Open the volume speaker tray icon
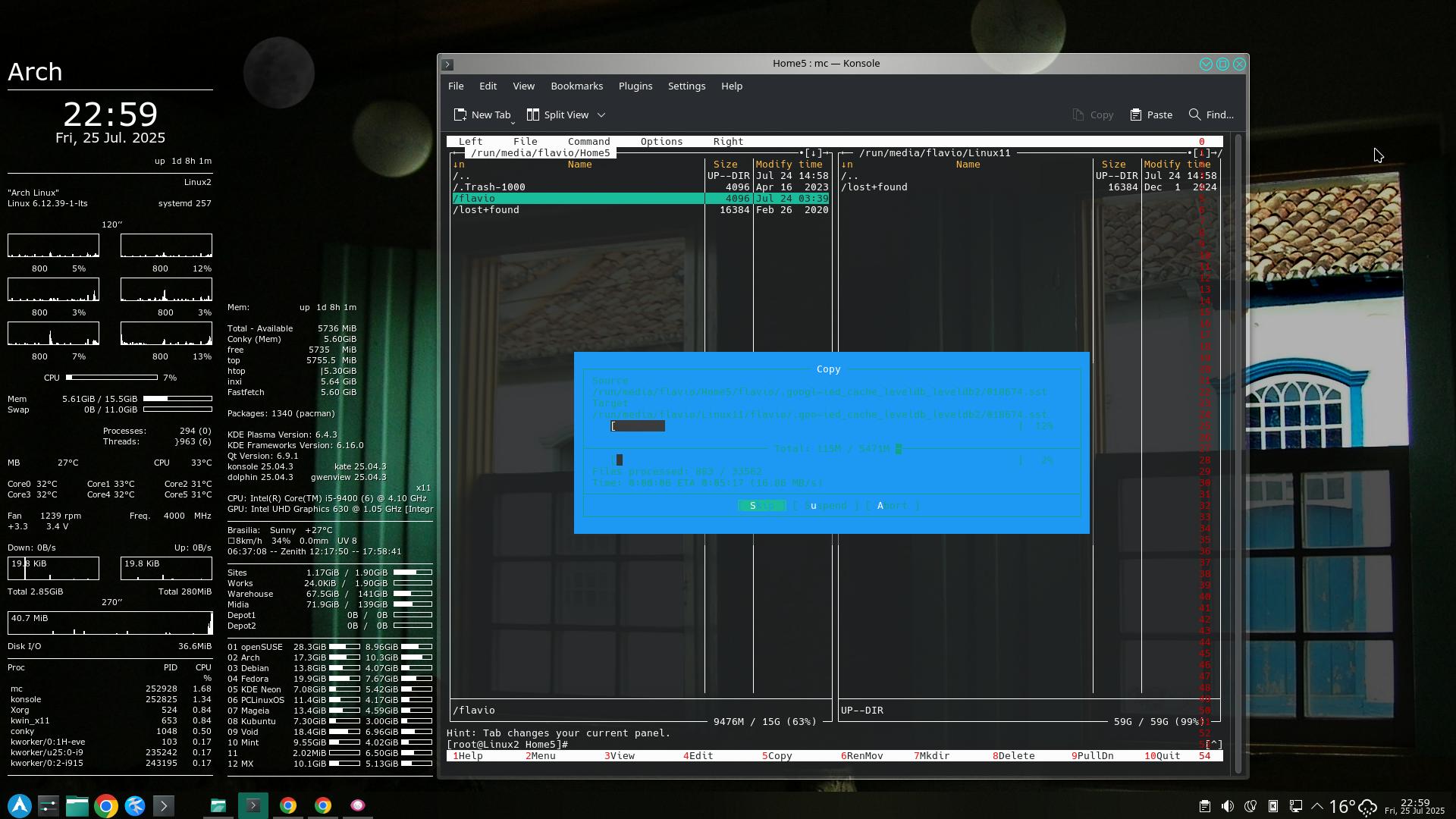The height and width of the screenshot is (819, 1456). (x=1227, y=806)
